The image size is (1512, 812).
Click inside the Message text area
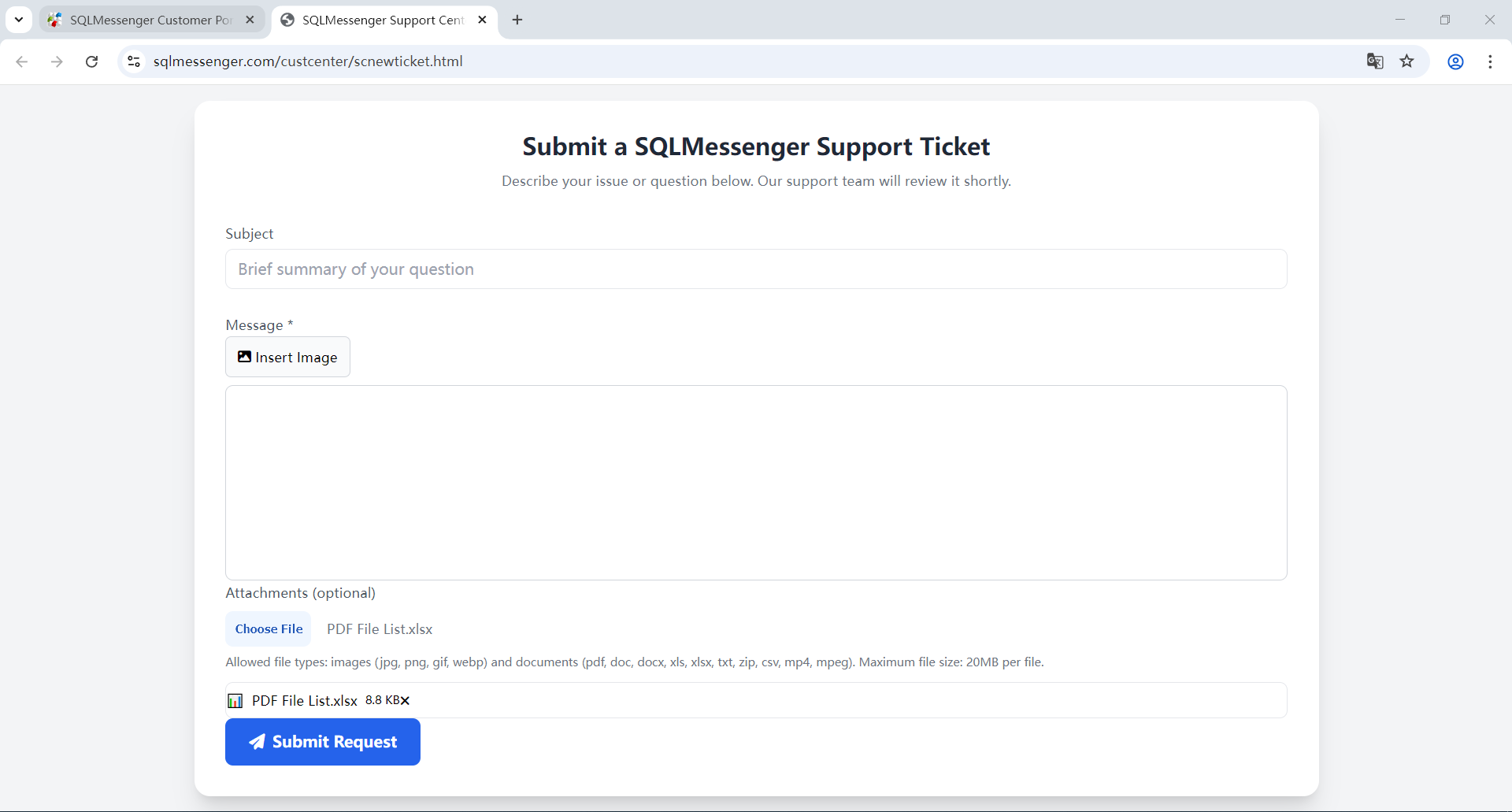pyautogui.click(x=756, y=482)
